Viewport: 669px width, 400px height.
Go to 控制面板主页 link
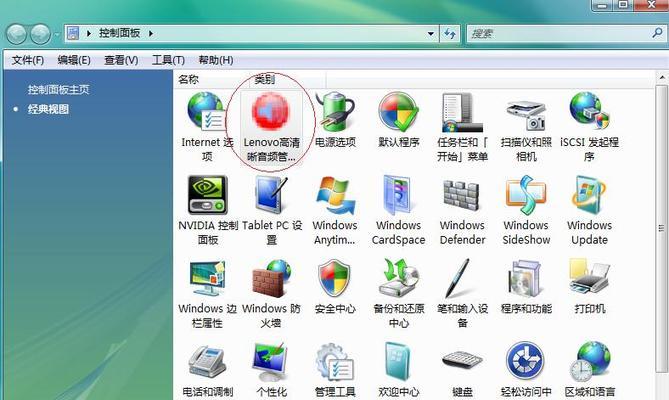click(x=58, y=90)
